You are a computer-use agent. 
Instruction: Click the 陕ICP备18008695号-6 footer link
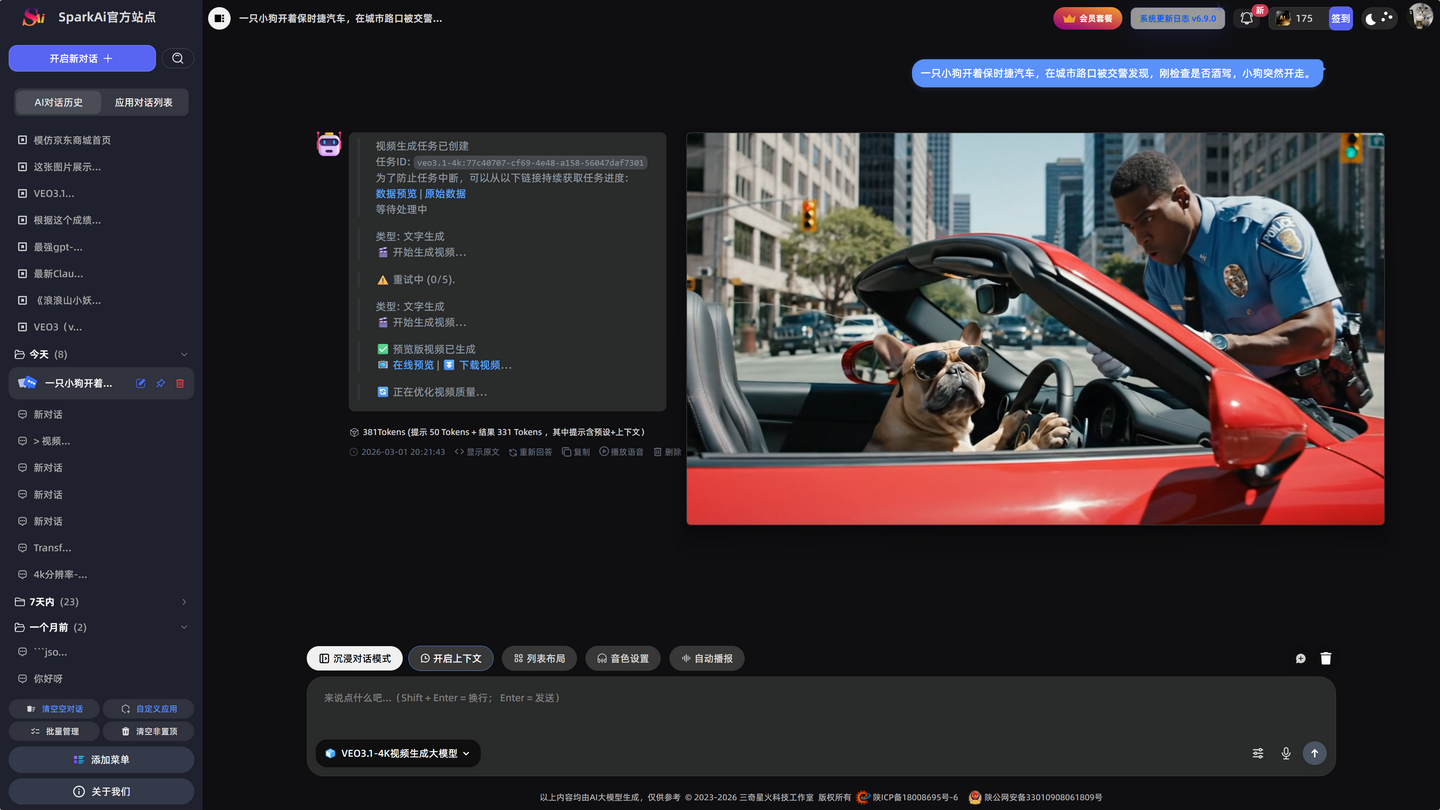tap(915, 797)
